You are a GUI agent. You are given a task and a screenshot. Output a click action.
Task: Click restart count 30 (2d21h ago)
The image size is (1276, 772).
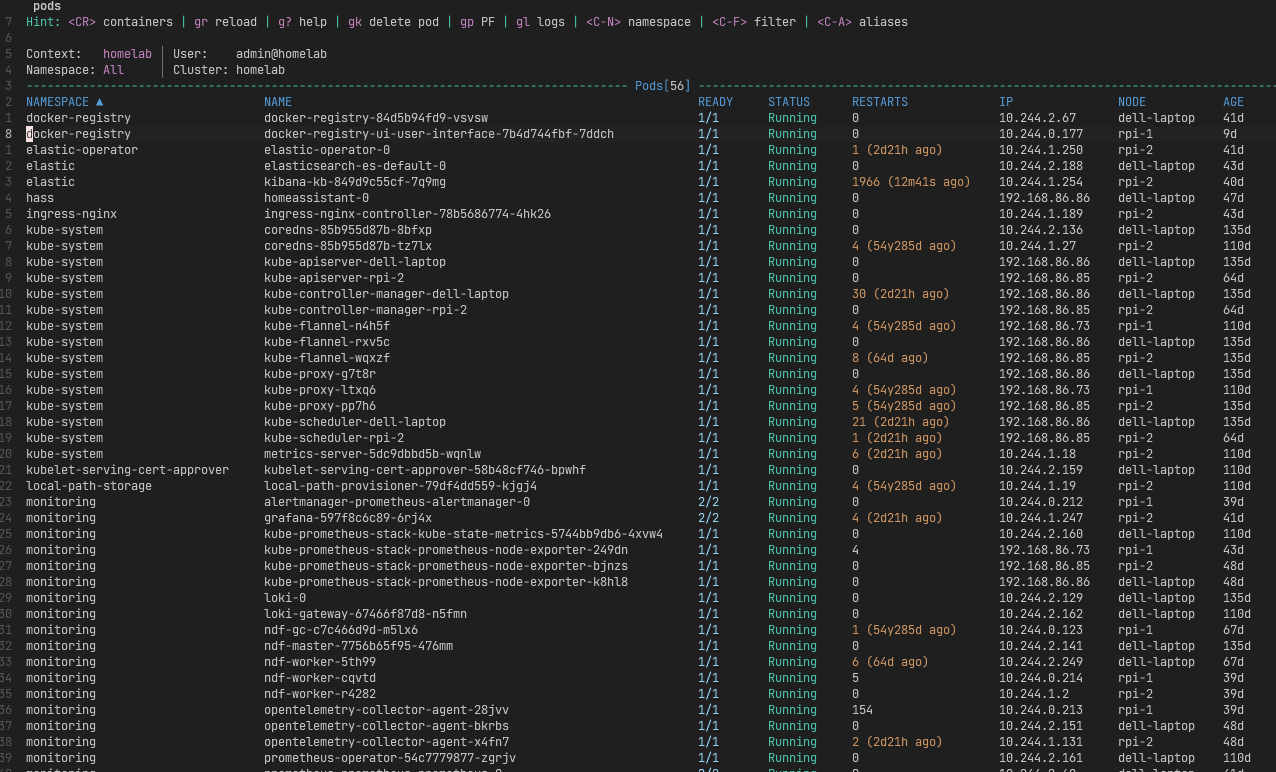coord(901,294)
